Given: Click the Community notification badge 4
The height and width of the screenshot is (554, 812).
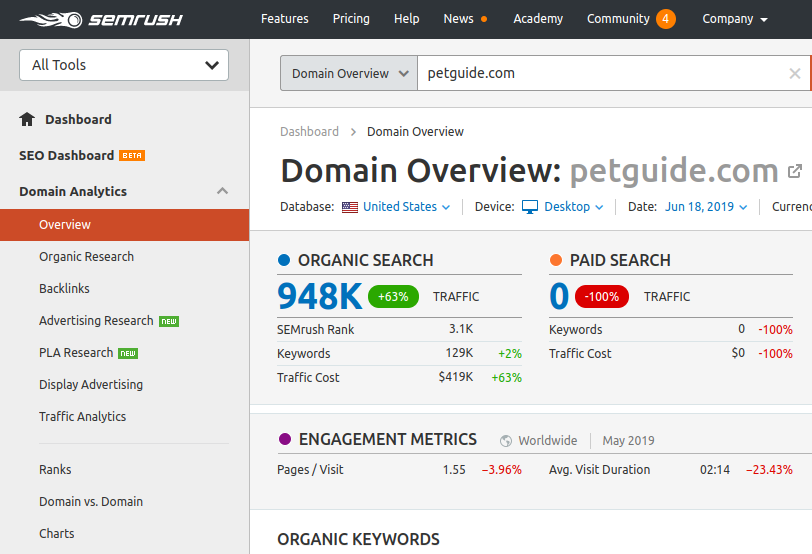Looking at the screenshot, I should (665, 19).
